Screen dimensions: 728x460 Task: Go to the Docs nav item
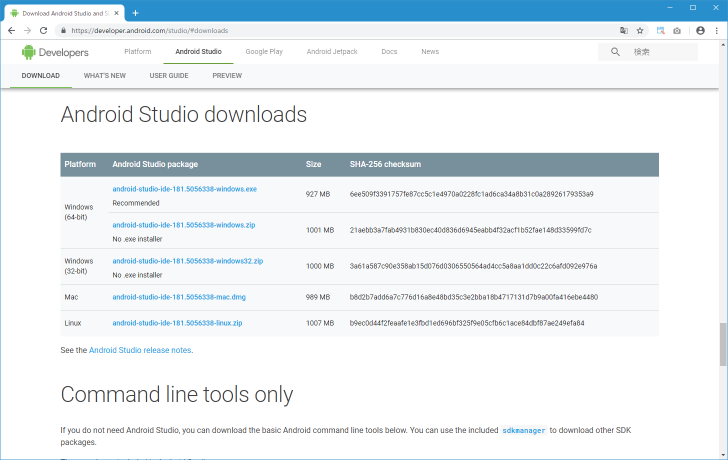pyautogui.click(x=389, y=52)
